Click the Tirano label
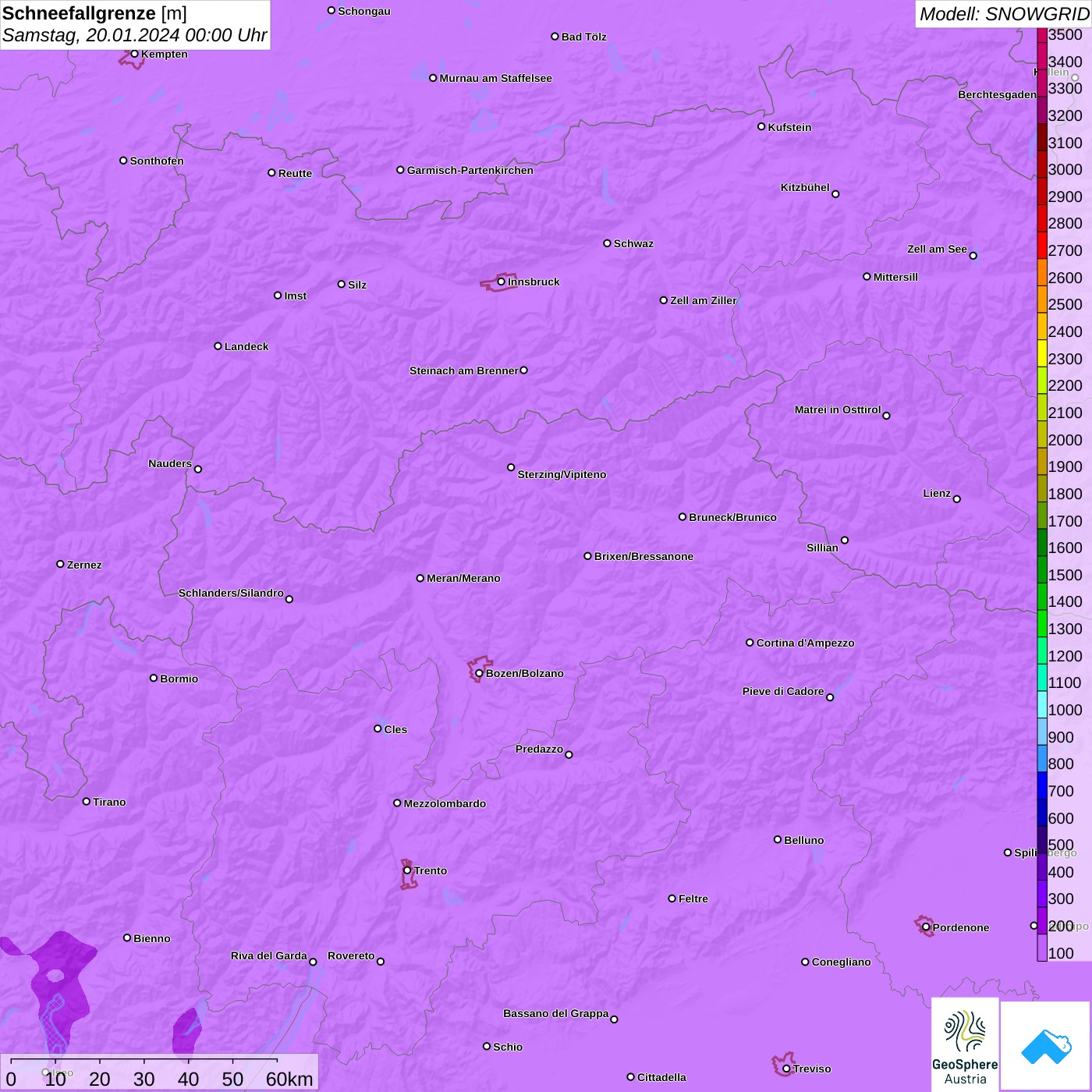This screenshot has height=1092, width=1092. [109, 802]
